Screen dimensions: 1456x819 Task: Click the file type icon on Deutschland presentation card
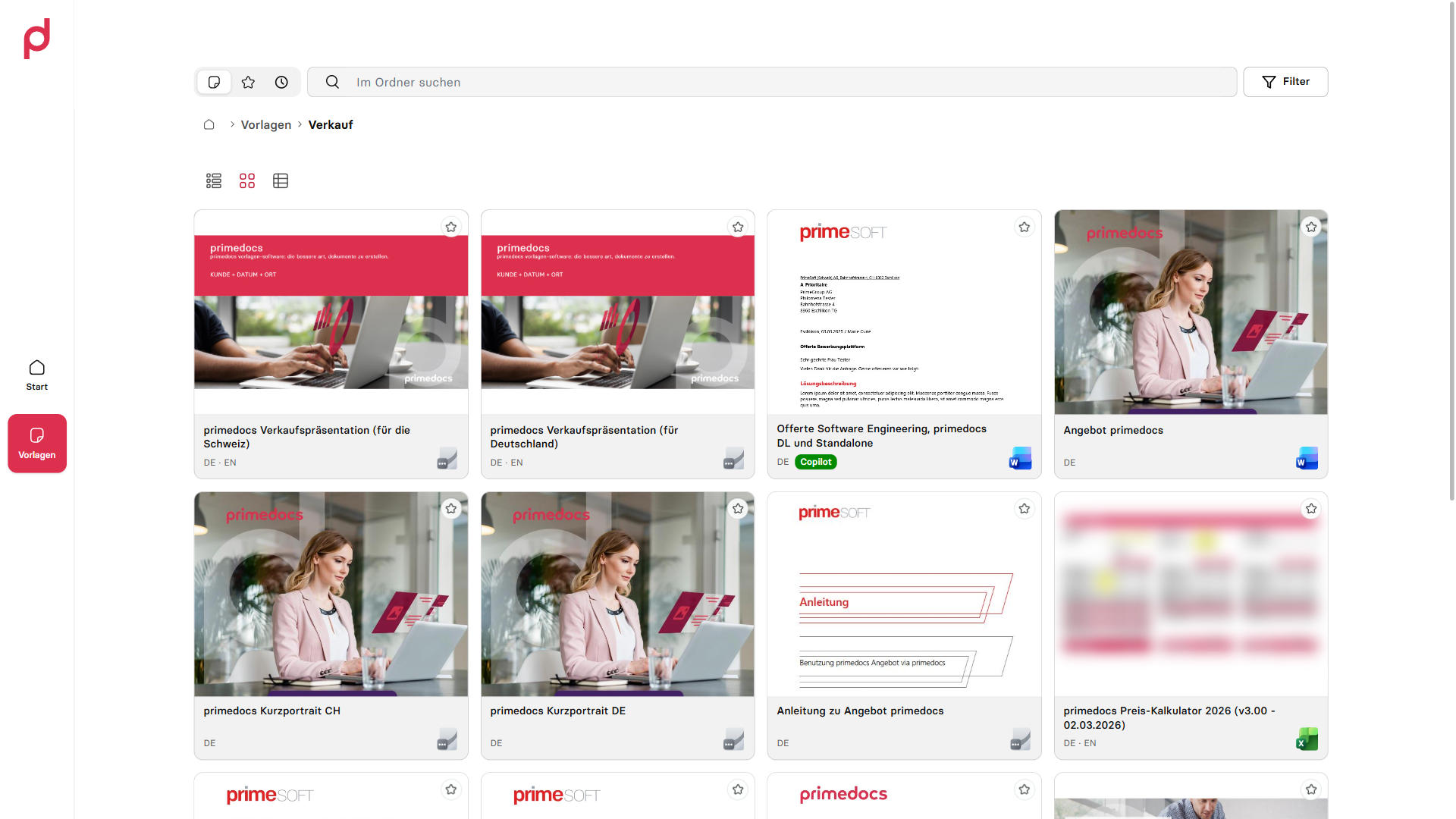pos(733,459)
